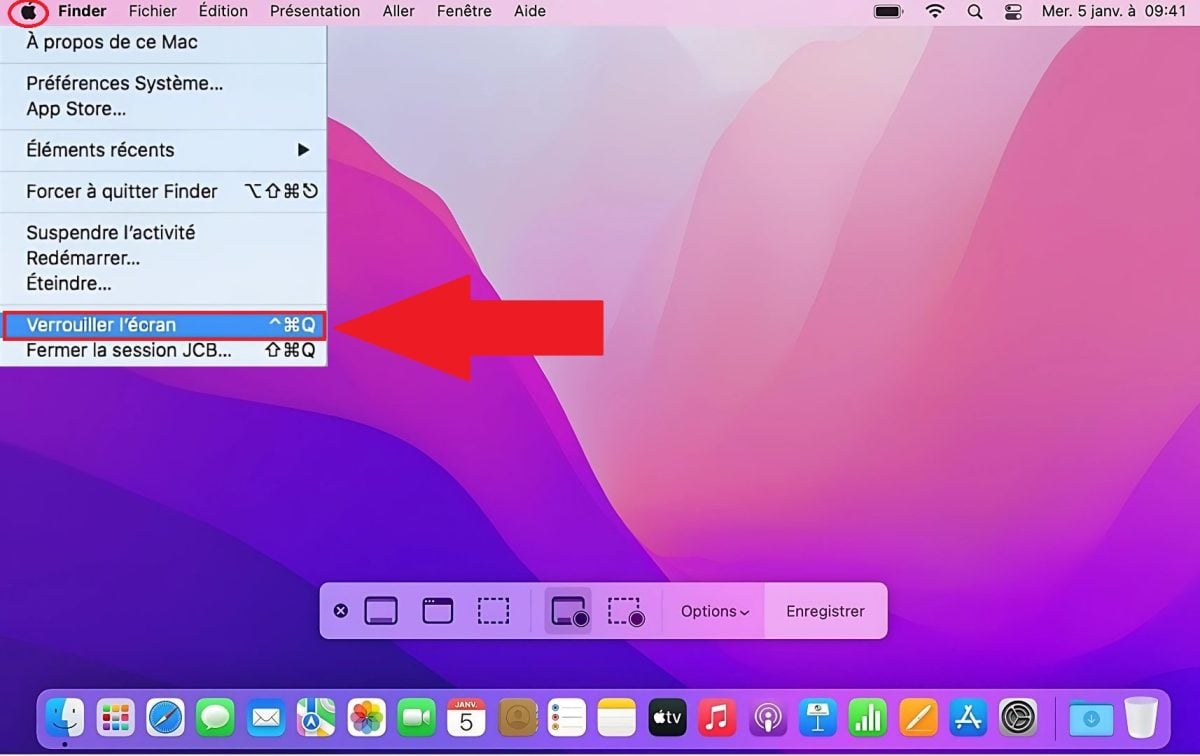Open Finder from the Dock
This screenshot has height=756, width=1200.
[x=65, y=717]
